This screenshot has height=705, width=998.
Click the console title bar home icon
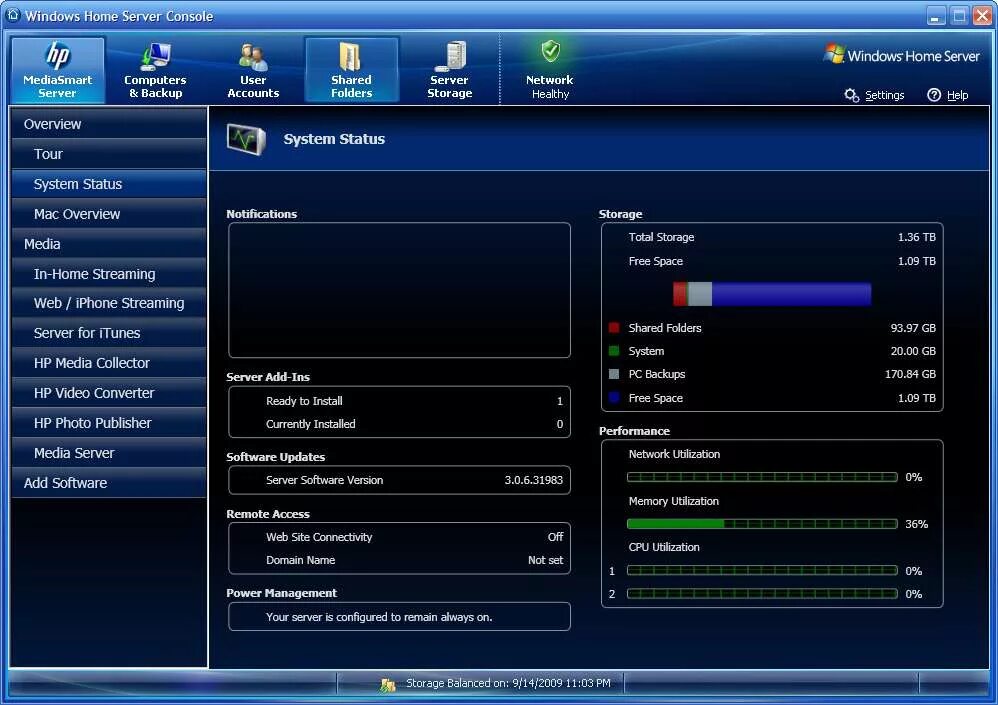13,14
